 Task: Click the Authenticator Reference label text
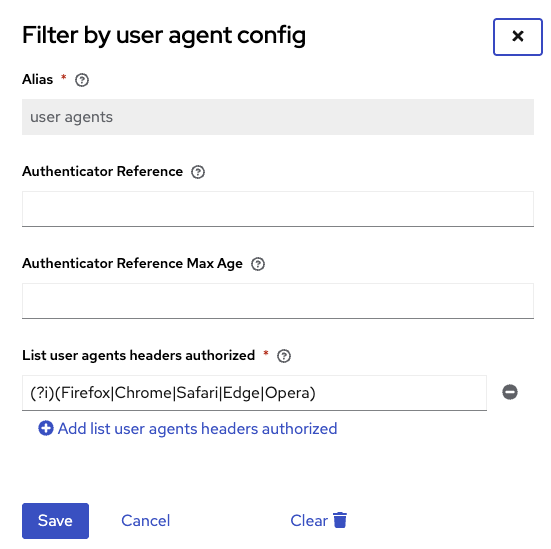click(103, 172)
